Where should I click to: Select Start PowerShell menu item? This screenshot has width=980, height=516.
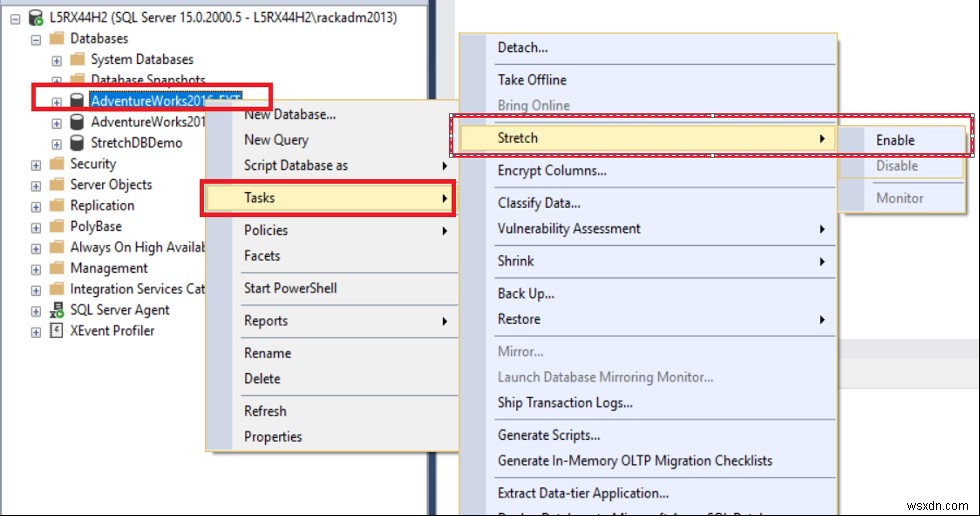(332, 288)
